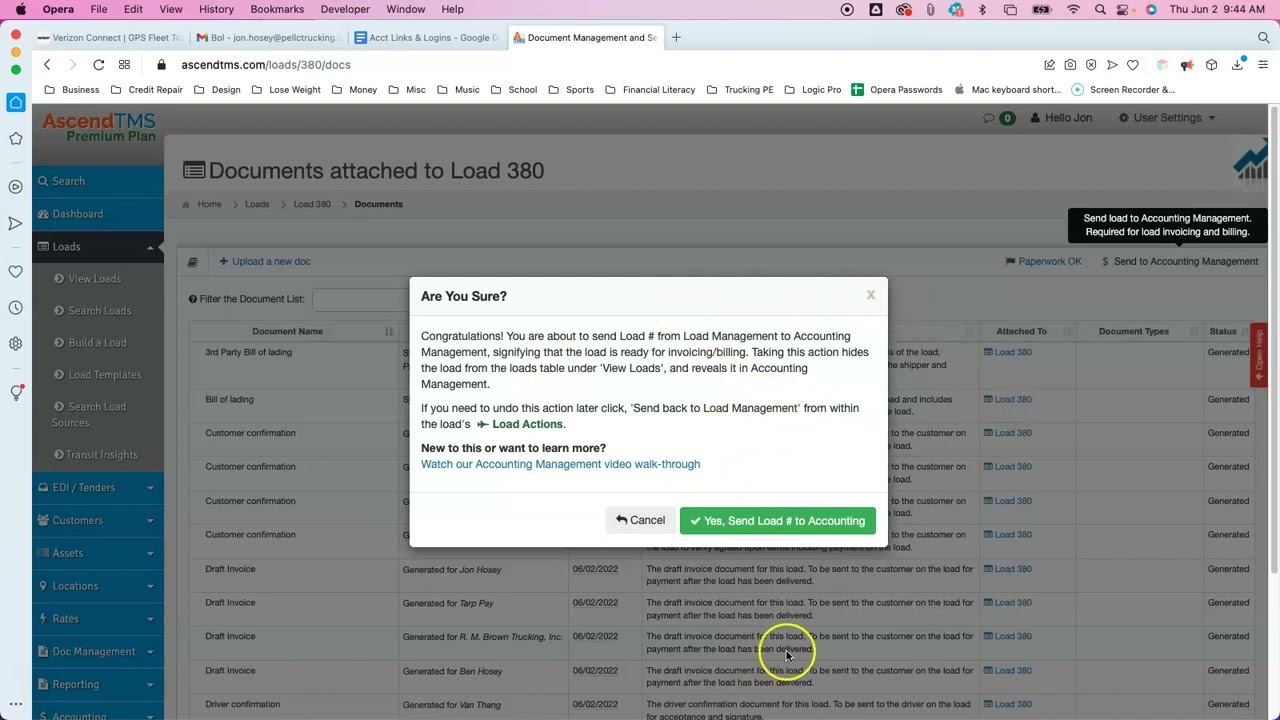Open the Dashboard sidebar item
This screenshot has height=720, width=1280.
(x=98, y=214)
